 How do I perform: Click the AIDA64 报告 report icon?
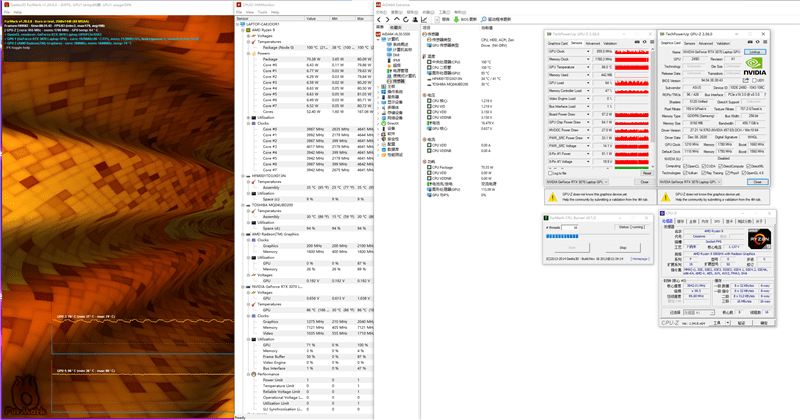[x=437, y=19]
